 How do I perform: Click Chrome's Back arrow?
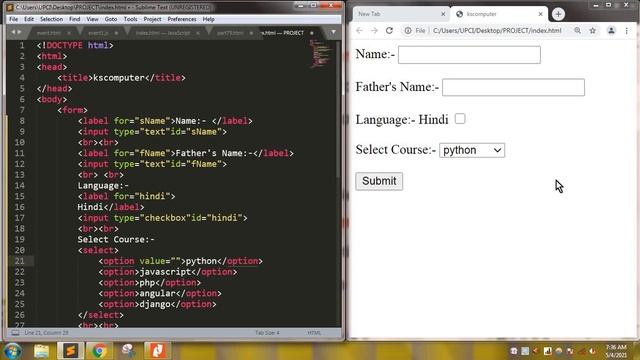pos(359,31)
